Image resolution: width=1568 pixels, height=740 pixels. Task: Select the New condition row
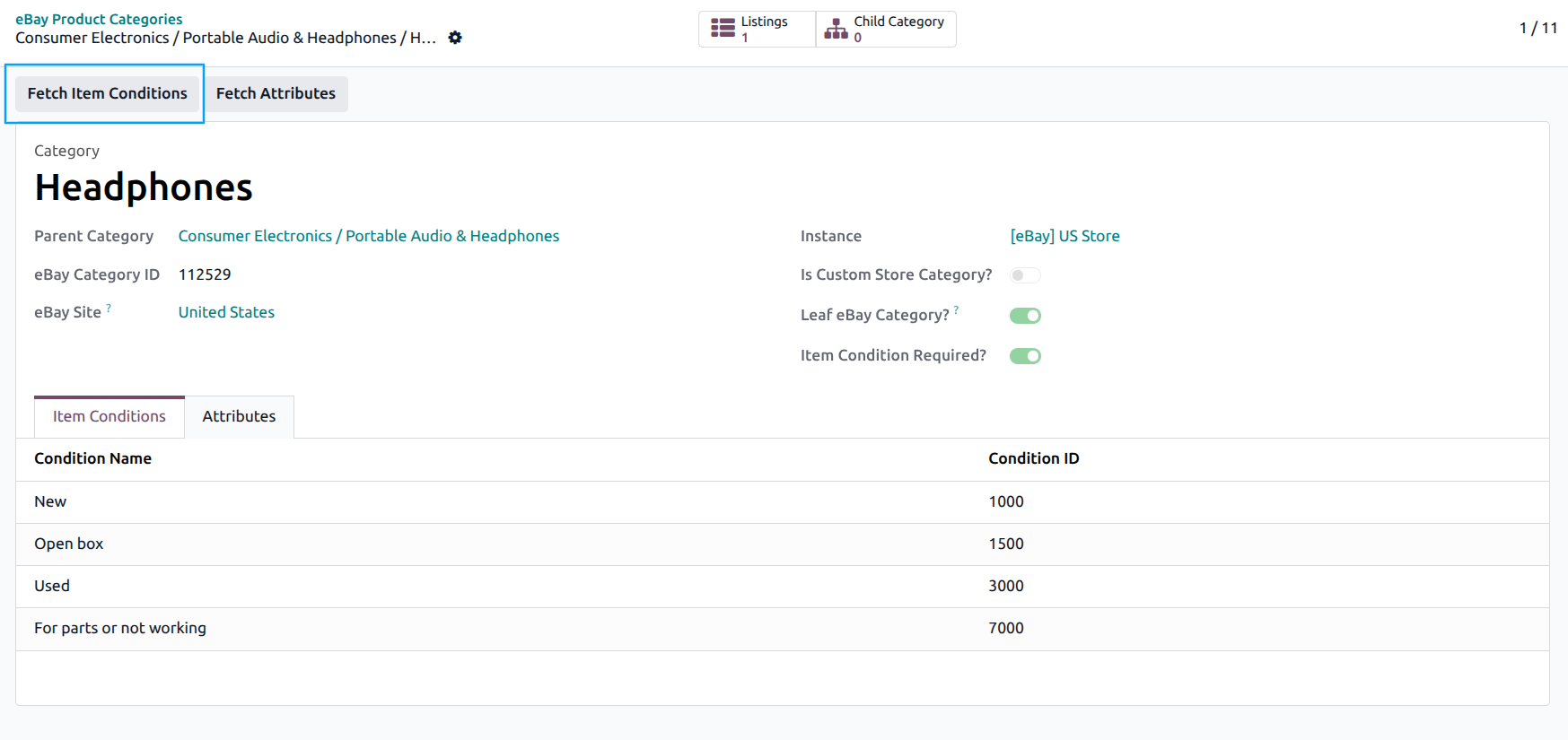(x=783, y=502)
